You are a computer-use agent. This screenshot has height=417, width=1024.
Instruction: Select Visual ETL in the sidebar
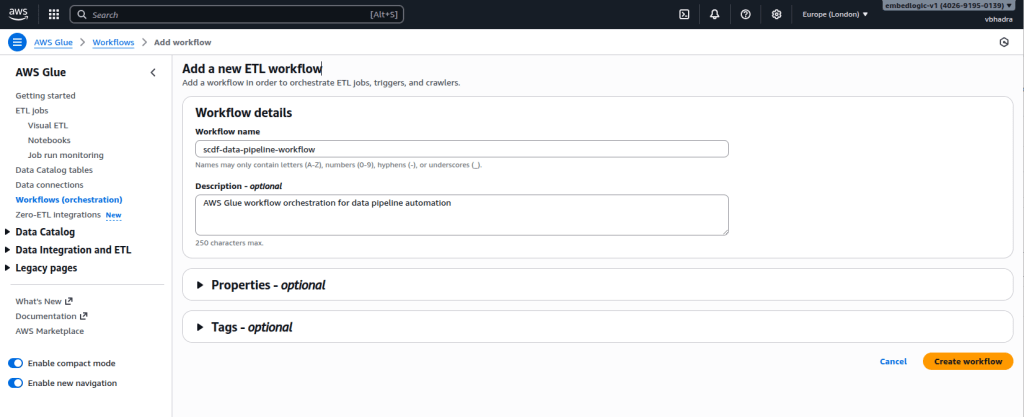[48, 125]
